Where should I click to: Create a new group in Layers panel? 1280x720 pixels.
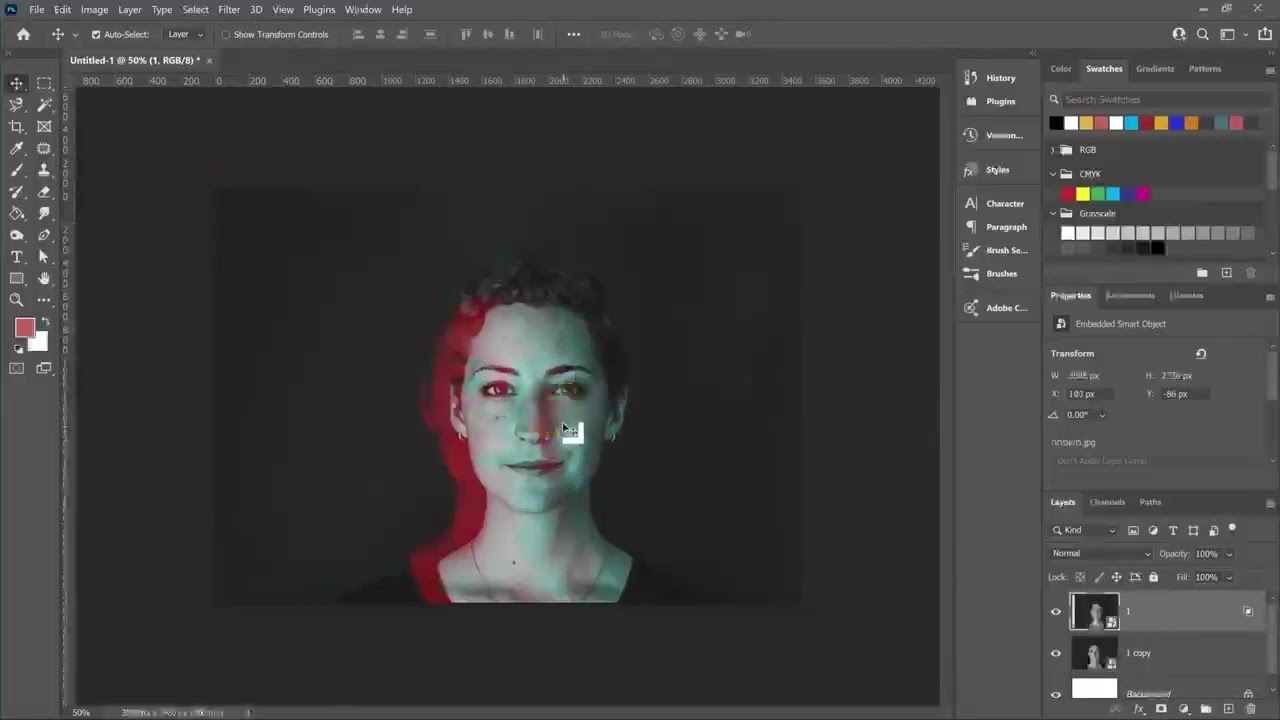1206,709
